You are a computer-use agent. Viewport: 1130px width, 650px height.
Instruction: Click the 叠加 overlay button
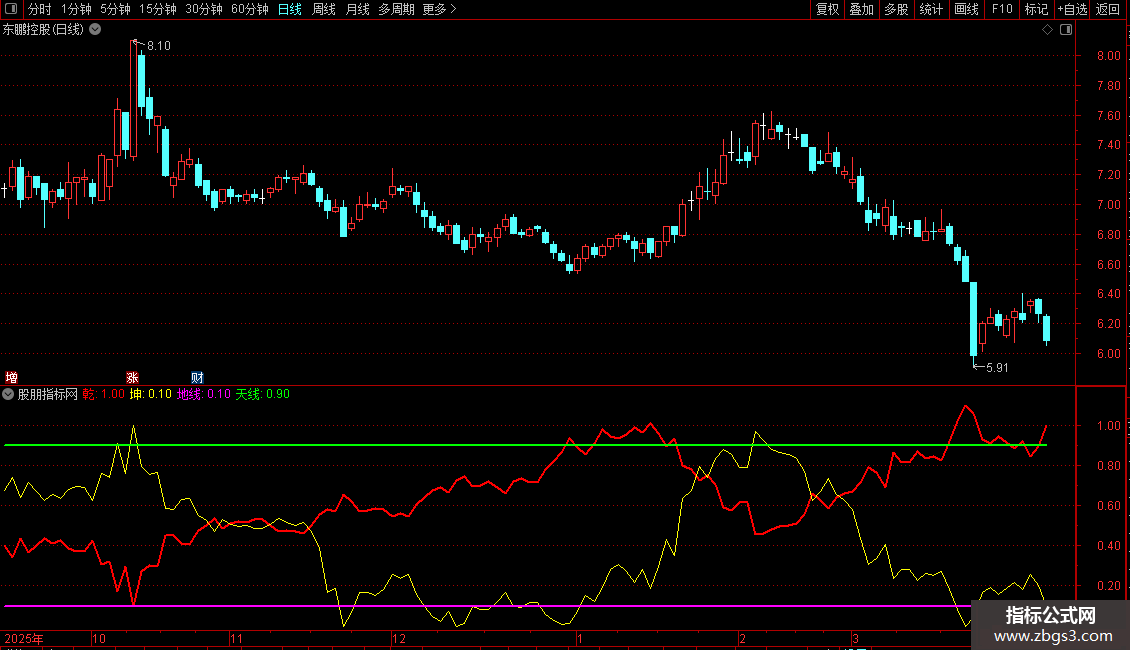point(861,9)
